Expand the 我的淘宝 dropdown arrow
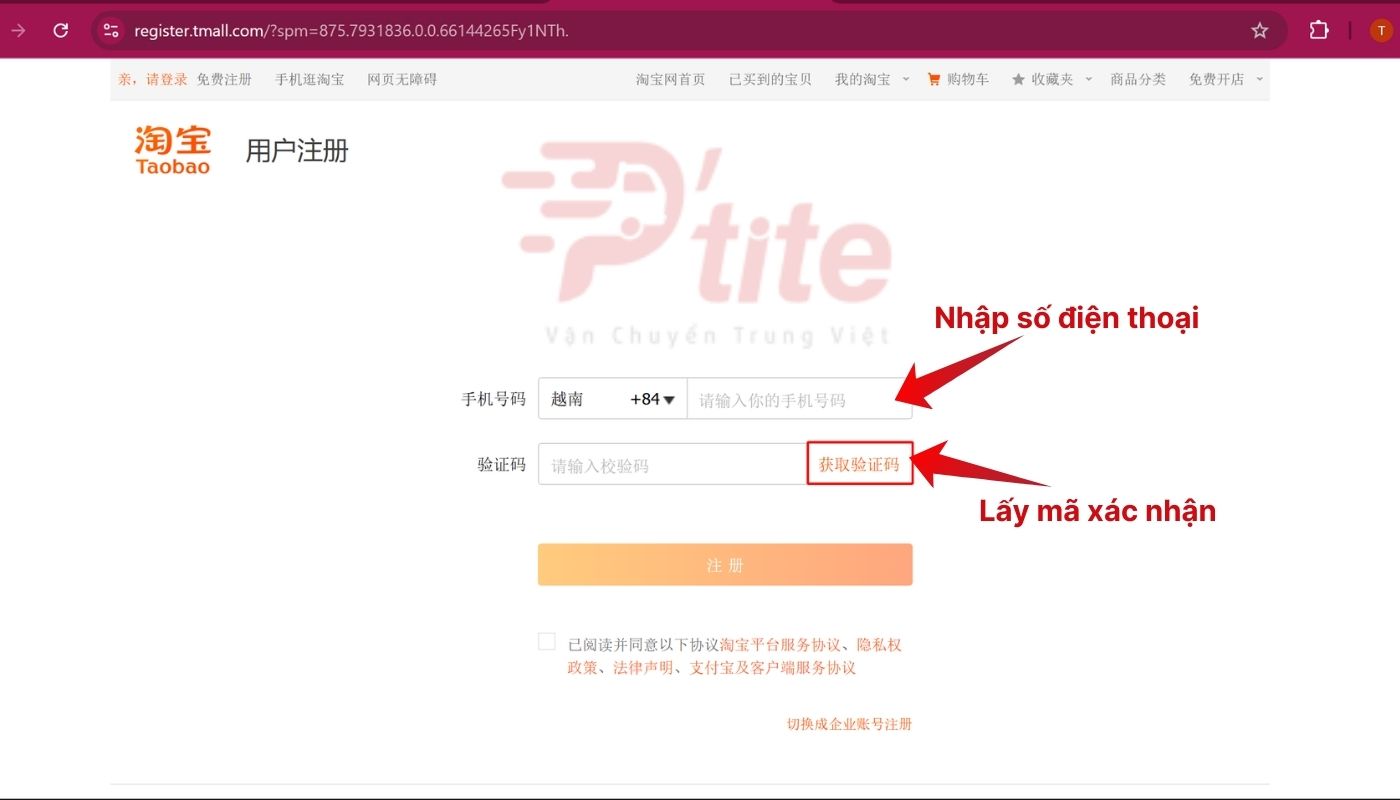The height and width of the screenshot is (800, 1400). pos(906,79)
